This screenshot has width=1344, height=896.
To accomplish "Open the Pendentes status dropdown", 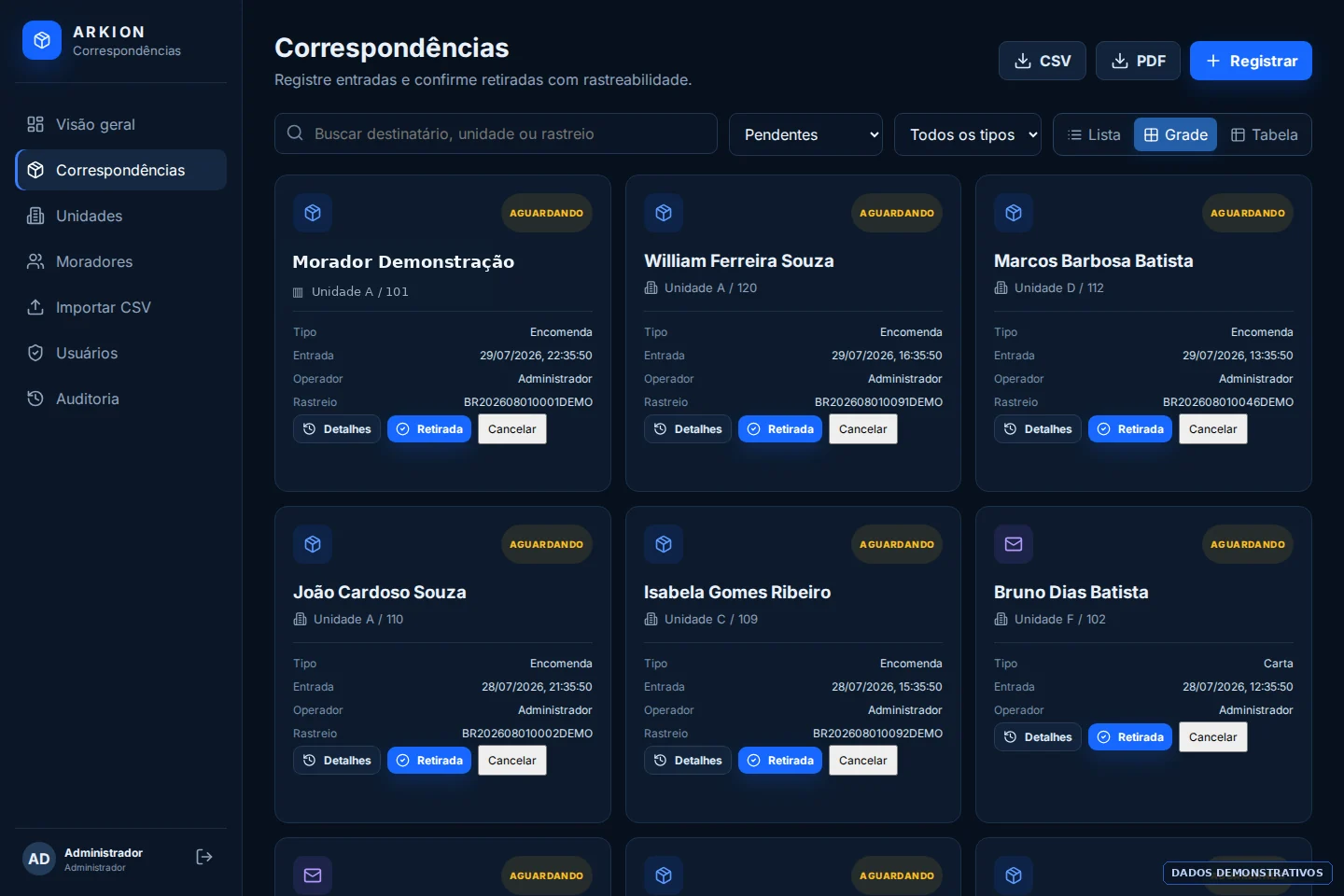I will (x=806, y=134).
